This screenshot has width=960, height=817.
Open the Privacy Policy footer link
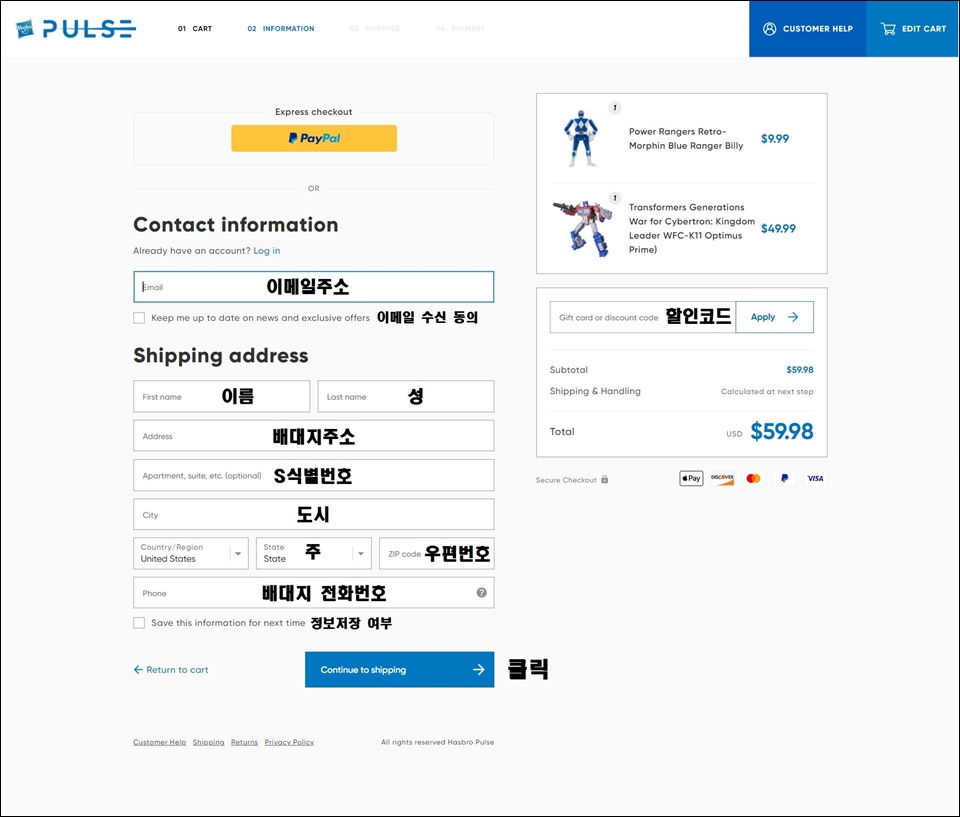click(289, 742)
